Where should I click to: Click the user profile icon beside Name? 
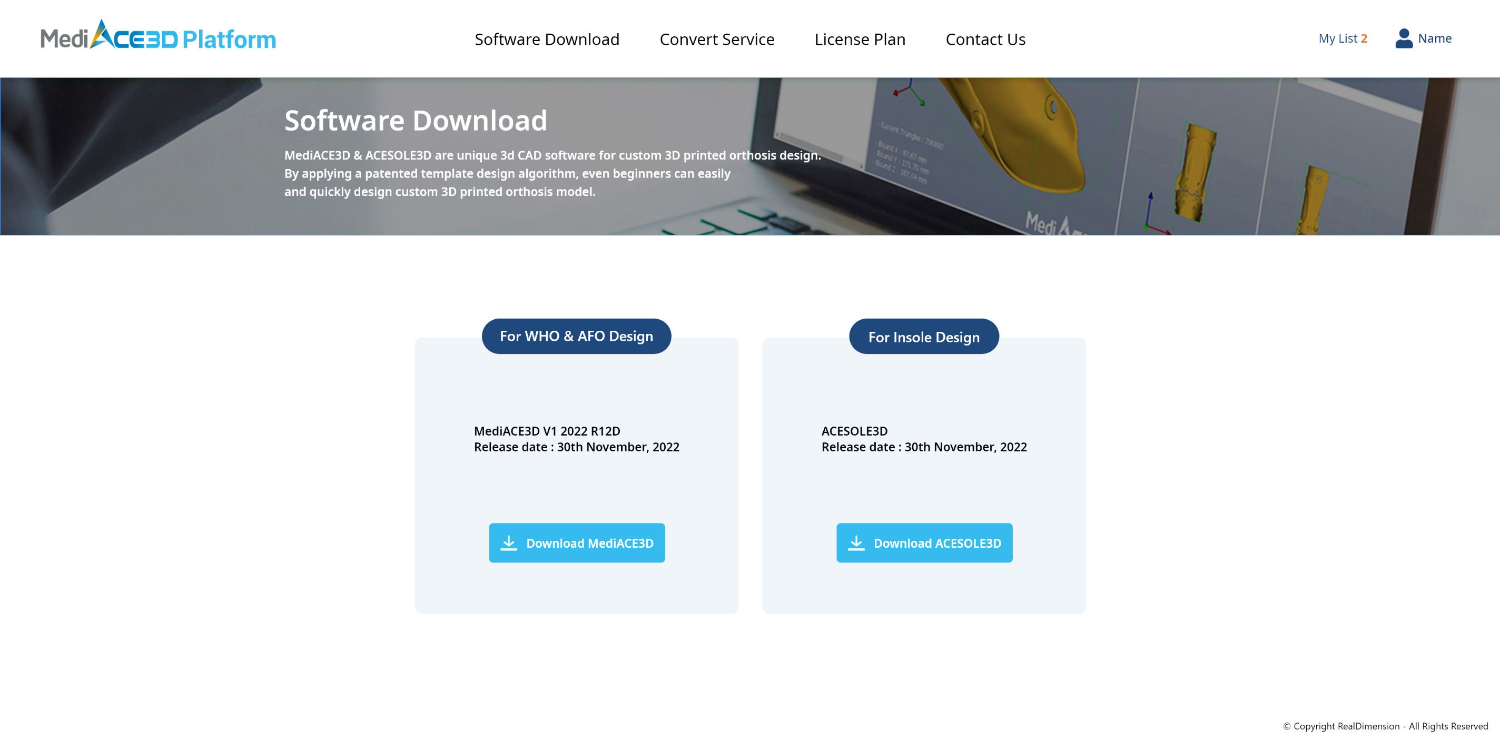[1404, 38]
